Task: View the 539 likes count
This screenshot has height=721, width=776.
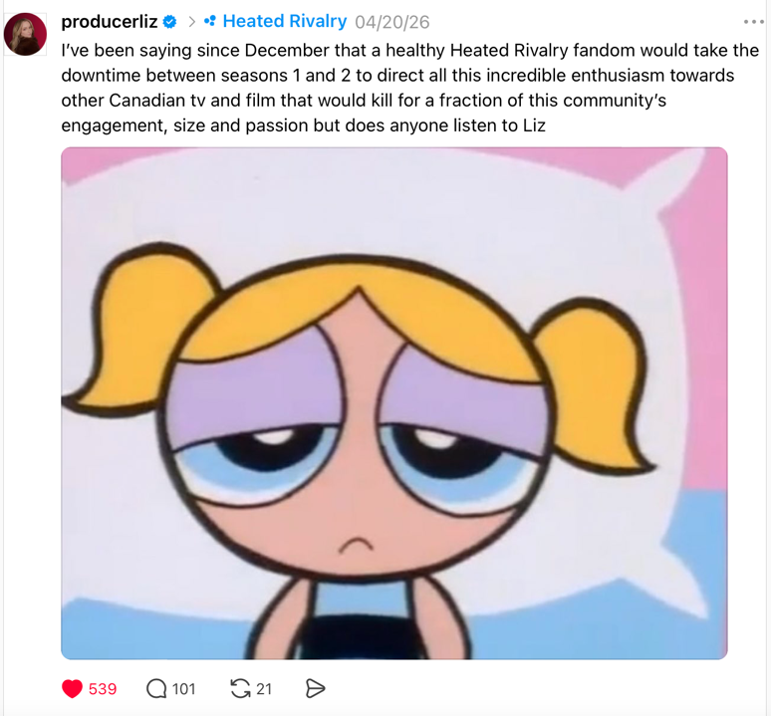Action: (103, 688)
